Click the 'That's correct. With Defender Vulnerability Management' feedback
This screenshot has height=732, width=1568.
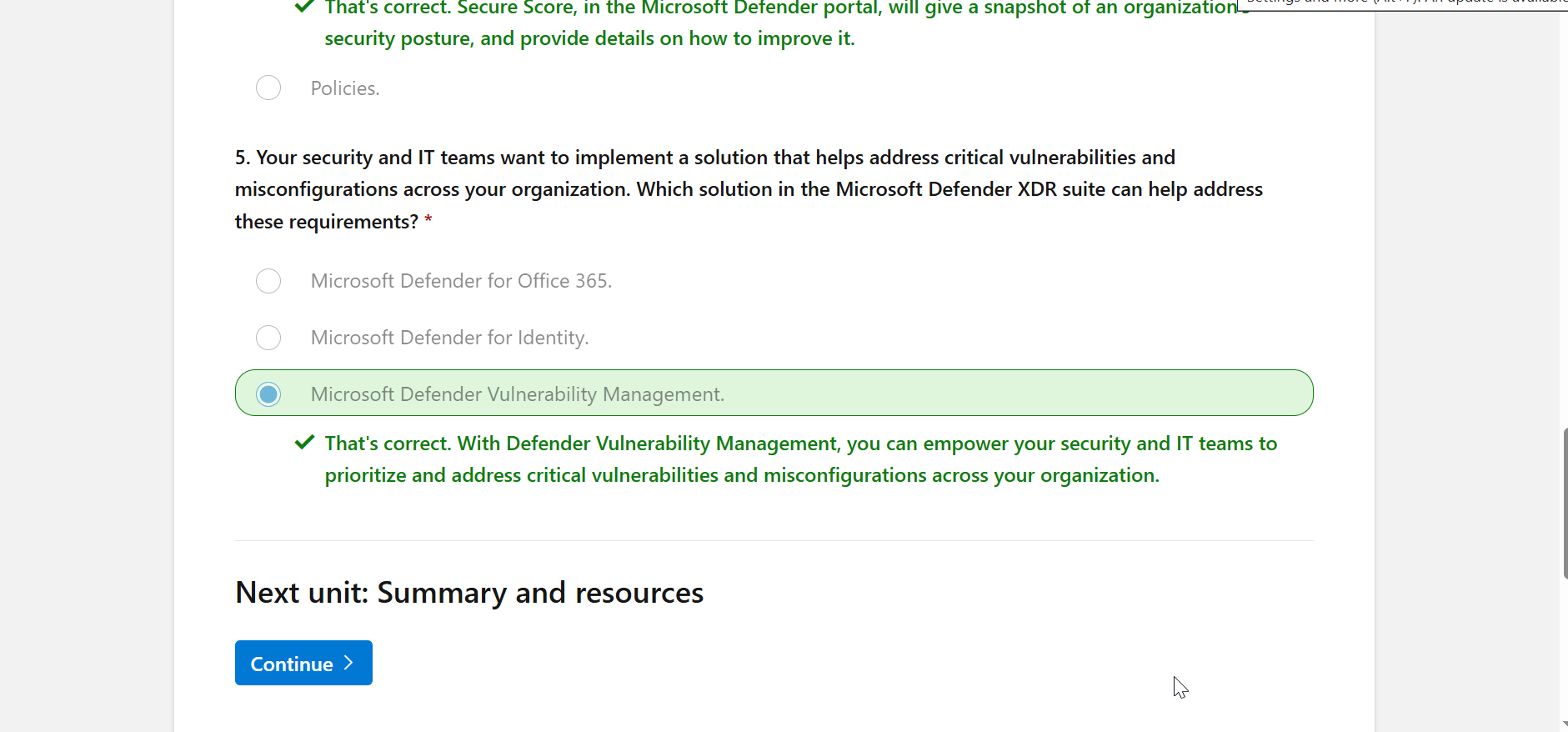pos(801,459)
